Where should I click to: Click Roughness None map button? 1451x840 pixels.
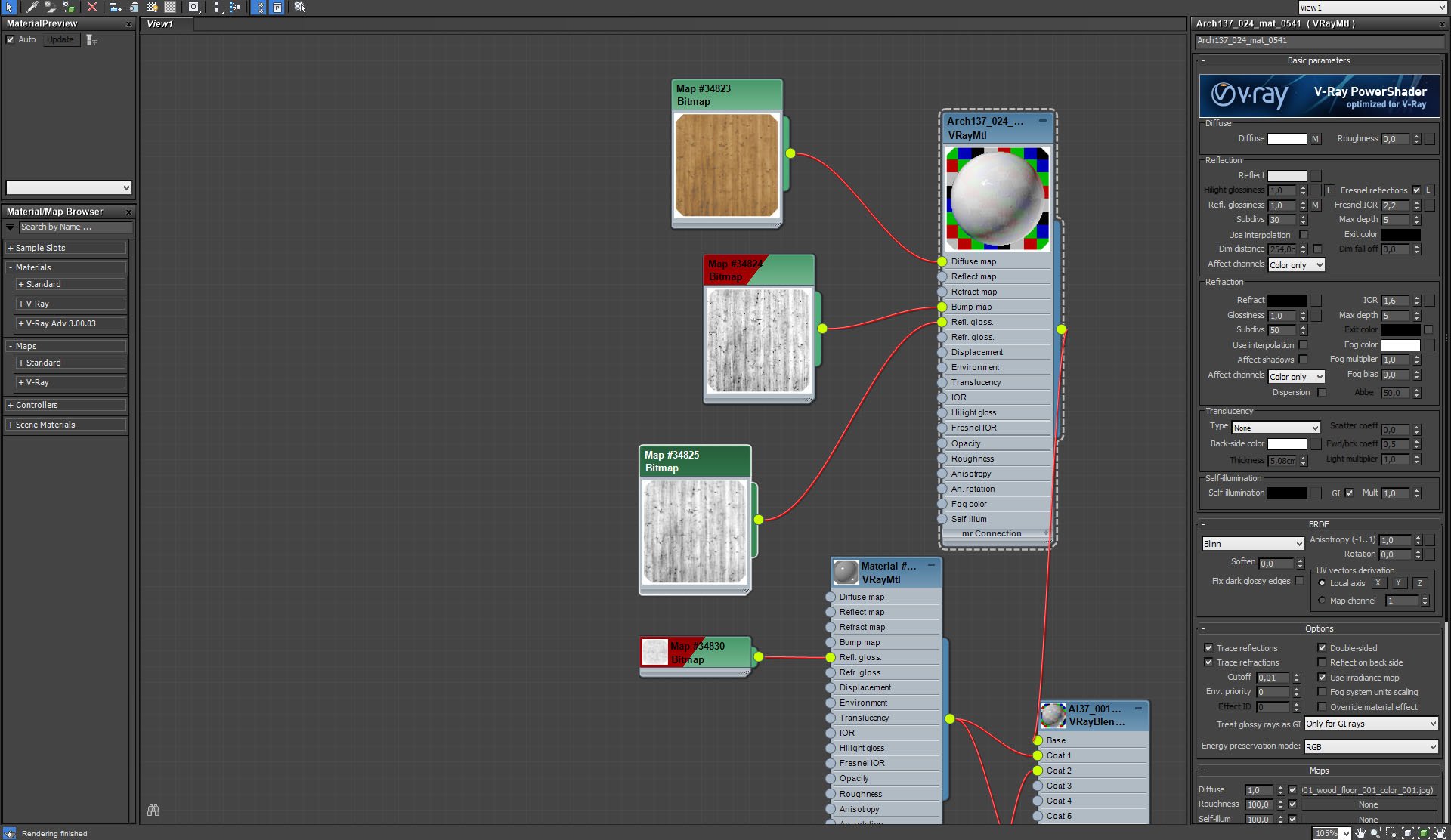click(1369, 804)
